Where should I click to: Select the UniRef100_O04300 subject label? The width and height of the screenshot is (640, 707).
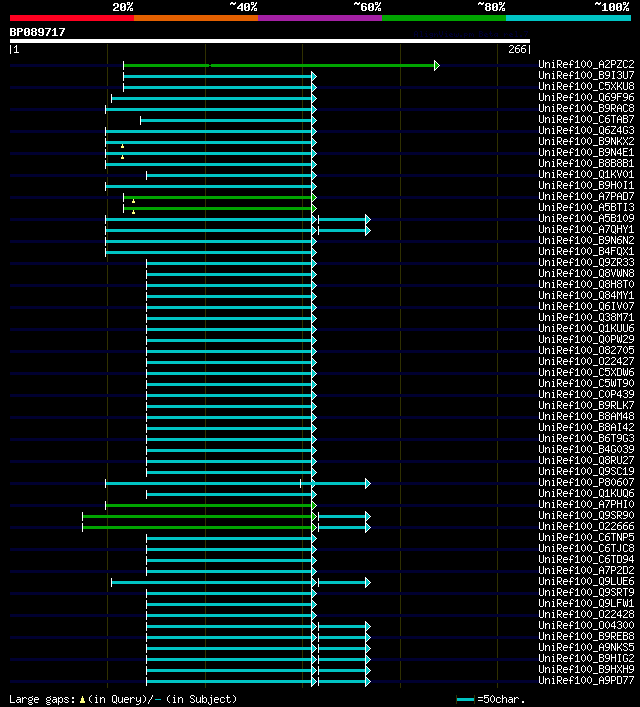(x=586, y=625)
